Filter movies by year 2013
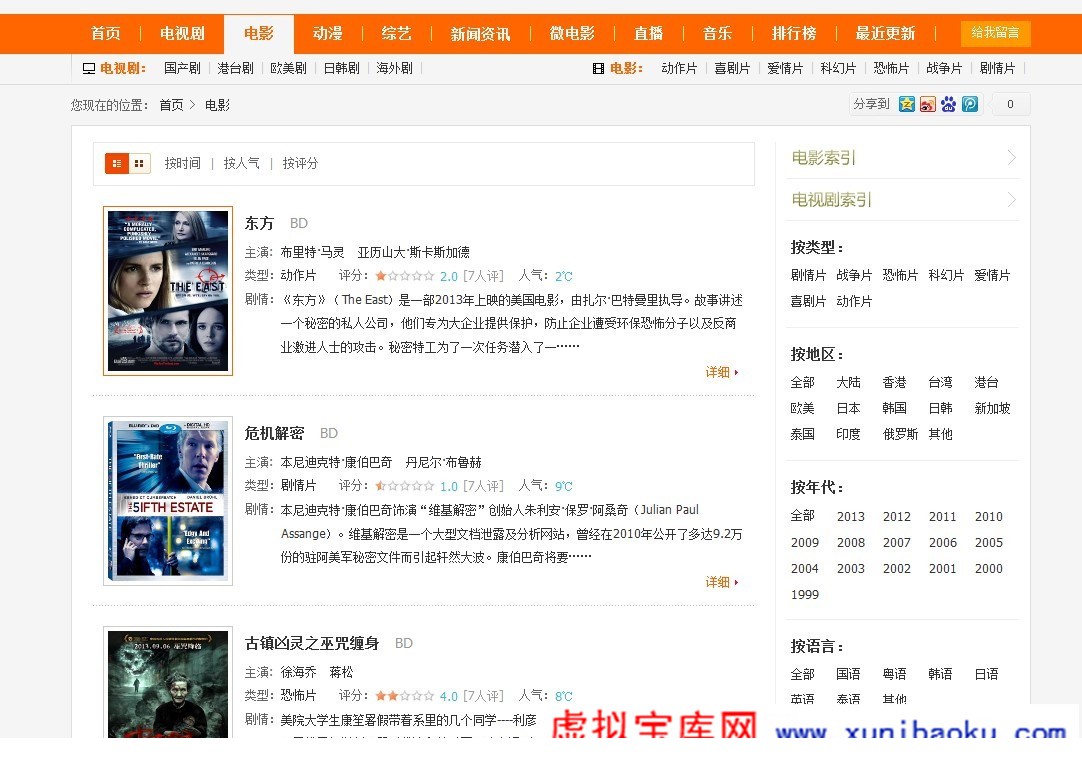The image size is (1082, 761). click(x=851, y=517)
